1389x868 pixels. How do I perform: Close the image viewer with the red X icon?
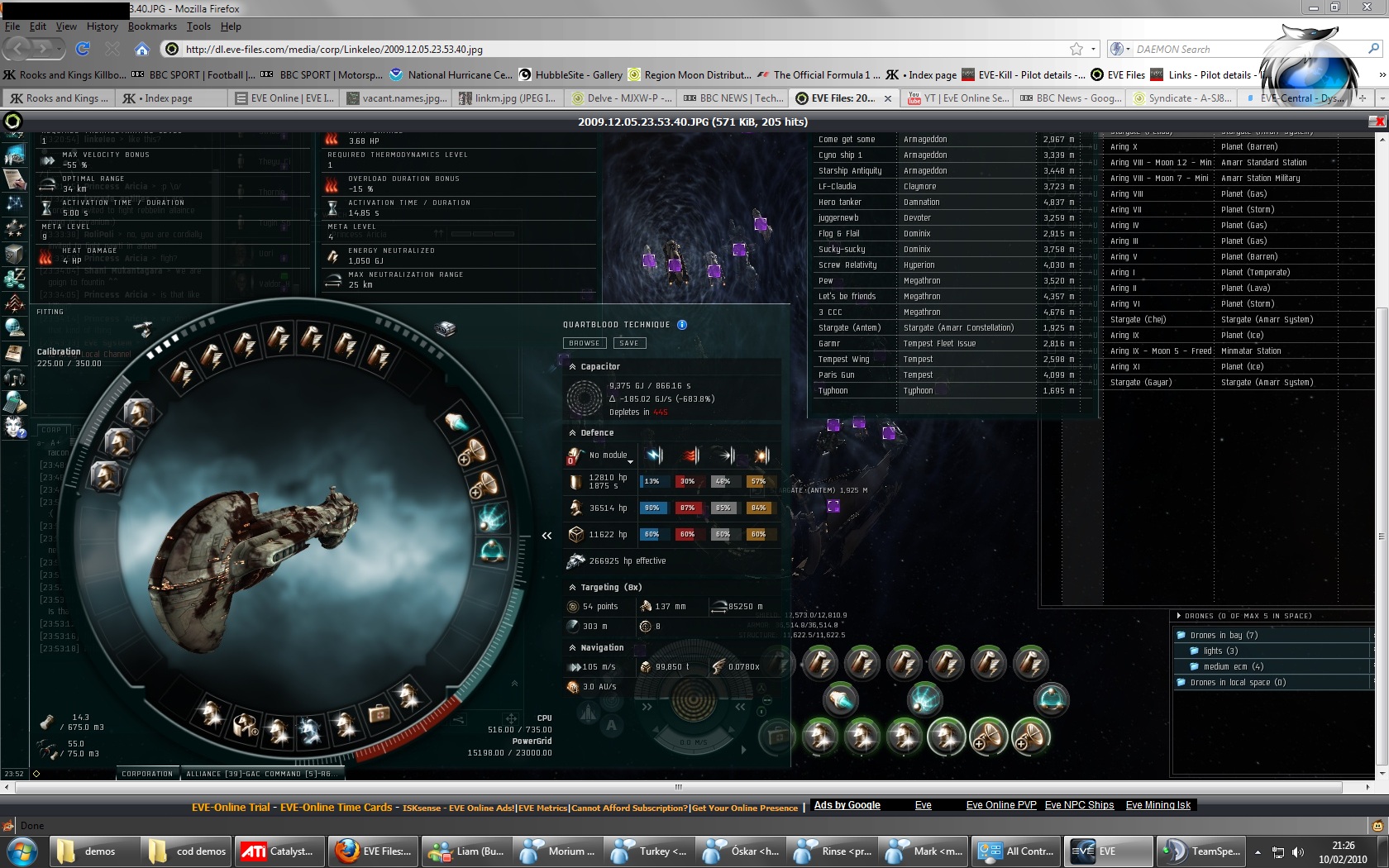point(1377,122)
